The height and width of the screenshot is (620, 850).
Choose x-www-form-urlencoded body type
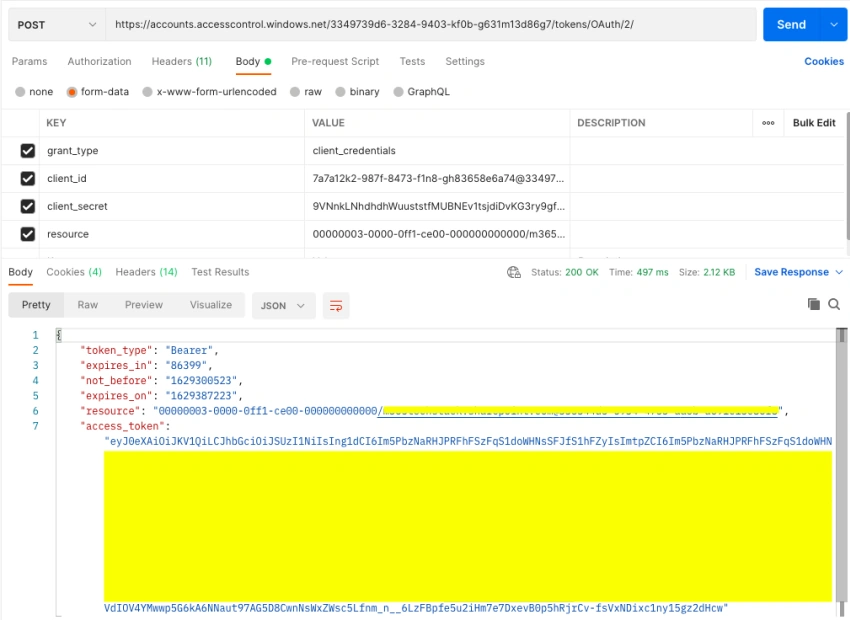click(x=147, y=92)
